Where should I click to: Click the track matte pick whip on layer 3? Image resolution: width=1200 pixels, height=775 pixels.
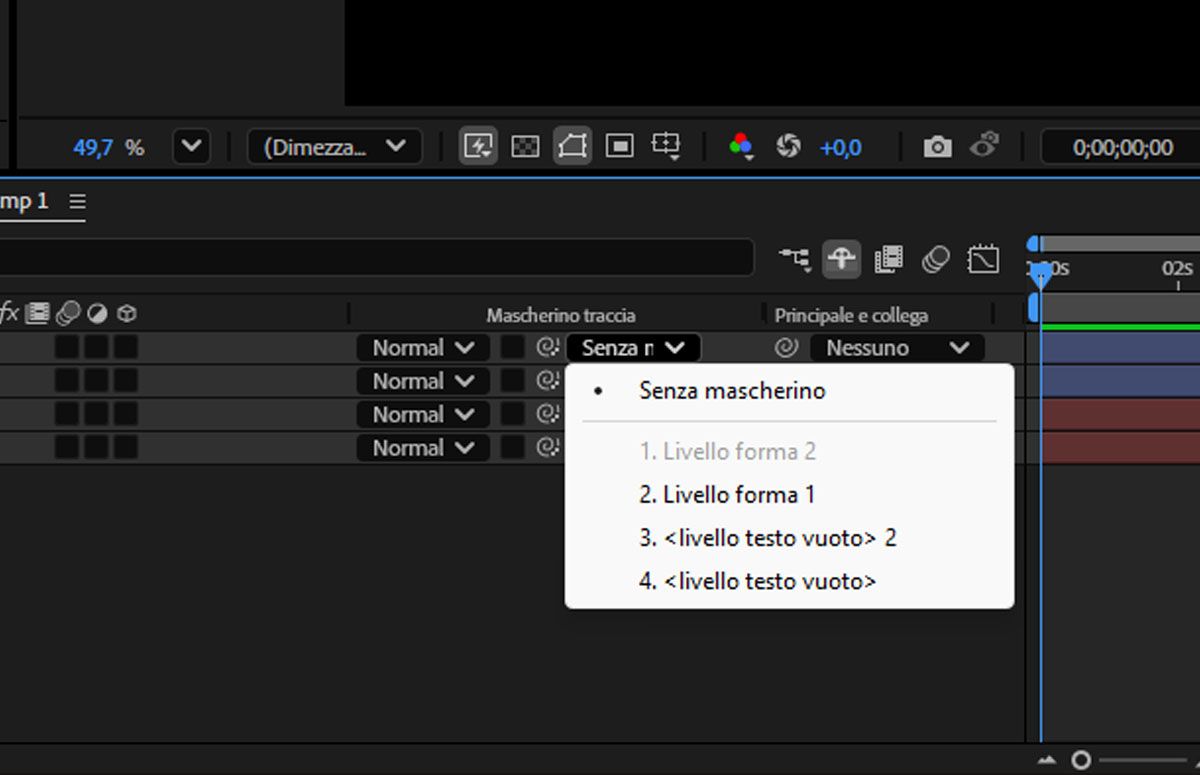(x=547, y=414)
